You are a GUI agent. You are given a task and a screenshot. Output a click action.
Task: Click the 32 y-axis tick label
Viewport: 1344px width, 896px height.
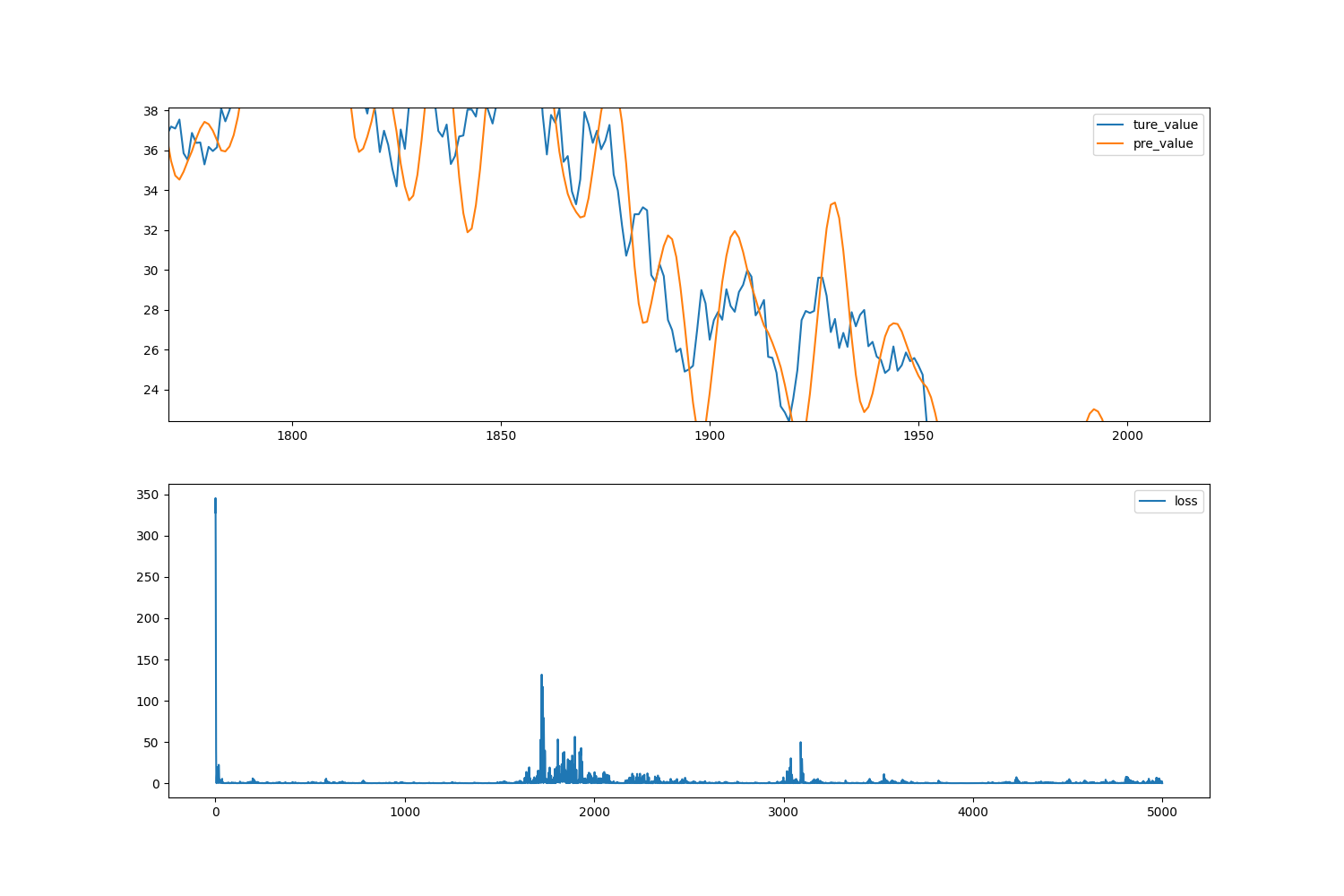151,230
